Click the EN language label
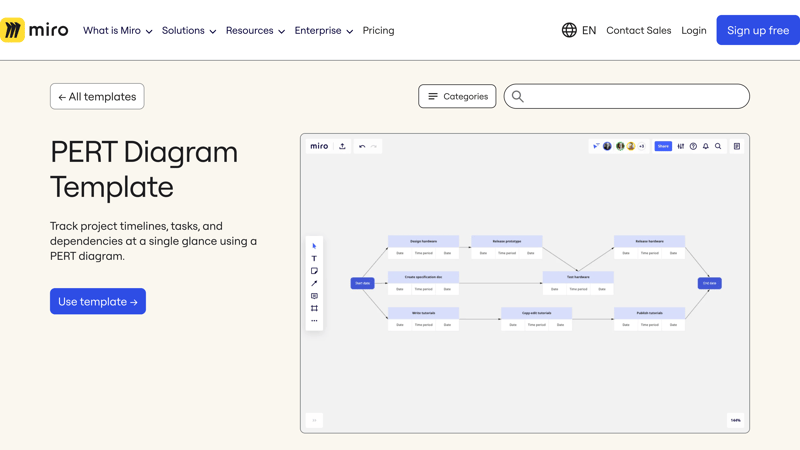 (589, 31)
